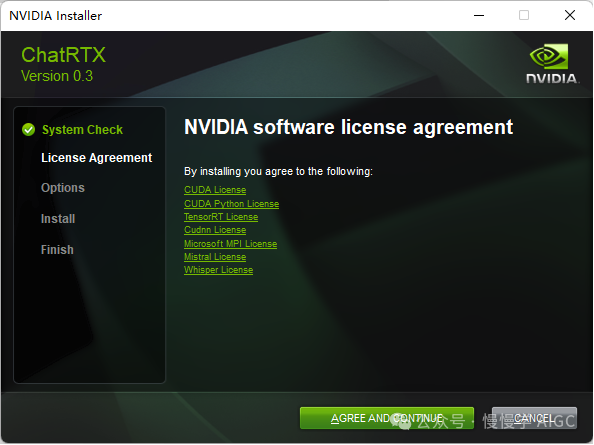
Task: Minimize the NVIDIA Installer window
Action: 479,16
